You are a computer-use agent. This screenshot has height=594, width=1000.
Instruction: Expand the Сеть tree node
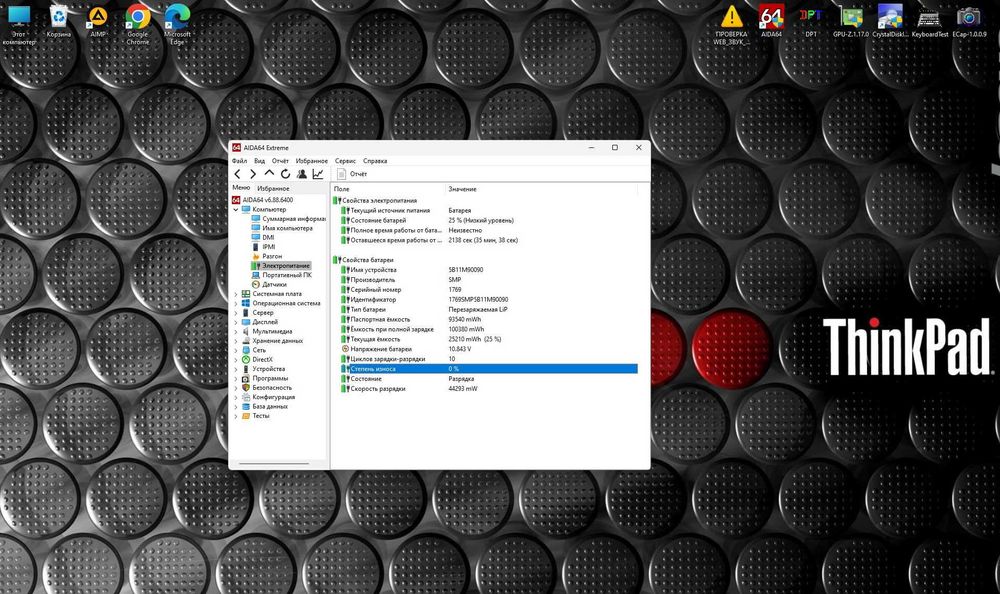point(235,350)
